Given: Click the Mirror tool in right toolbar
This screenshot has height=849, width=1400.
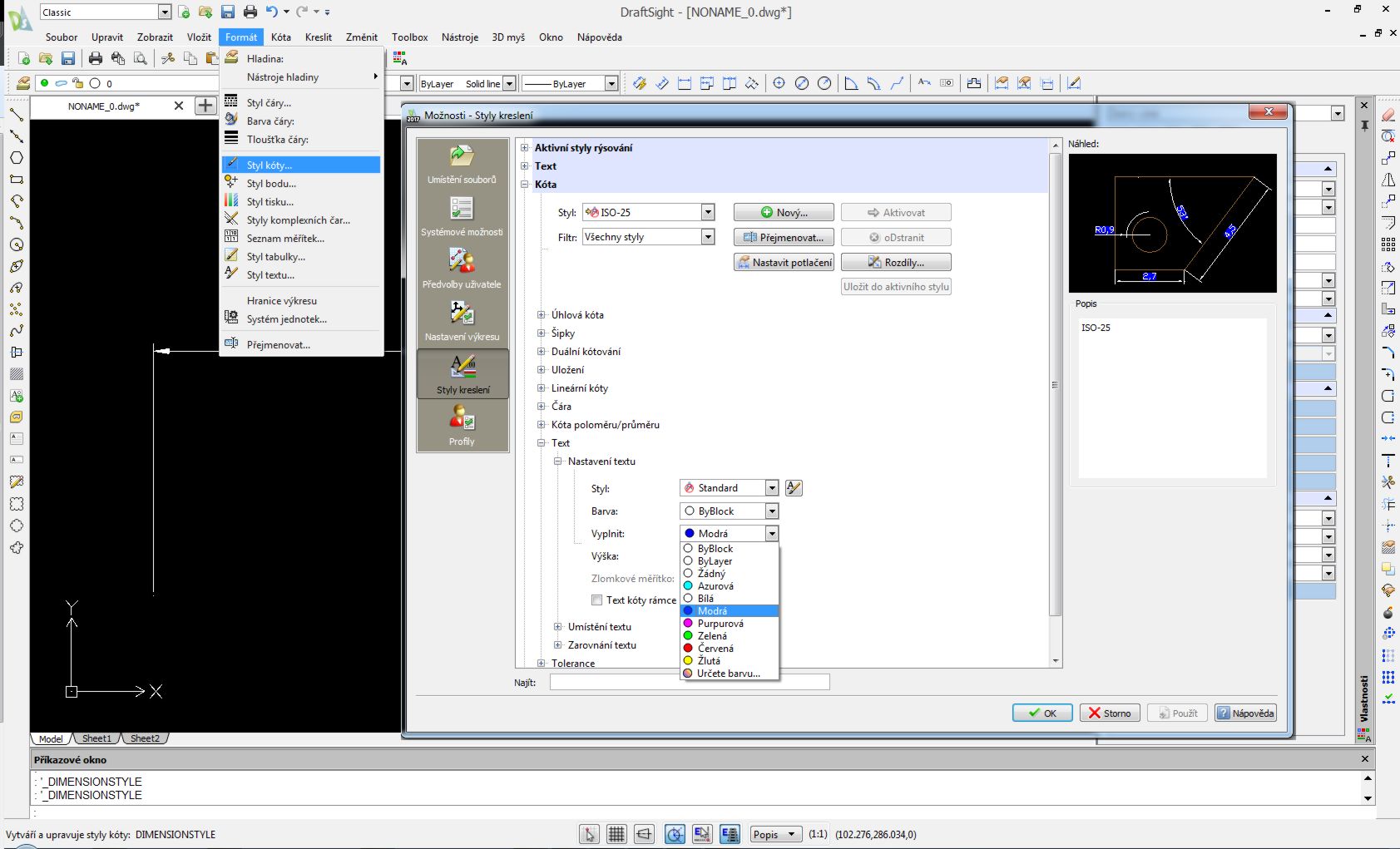Looking at the screenshot, I should 1388,180.
